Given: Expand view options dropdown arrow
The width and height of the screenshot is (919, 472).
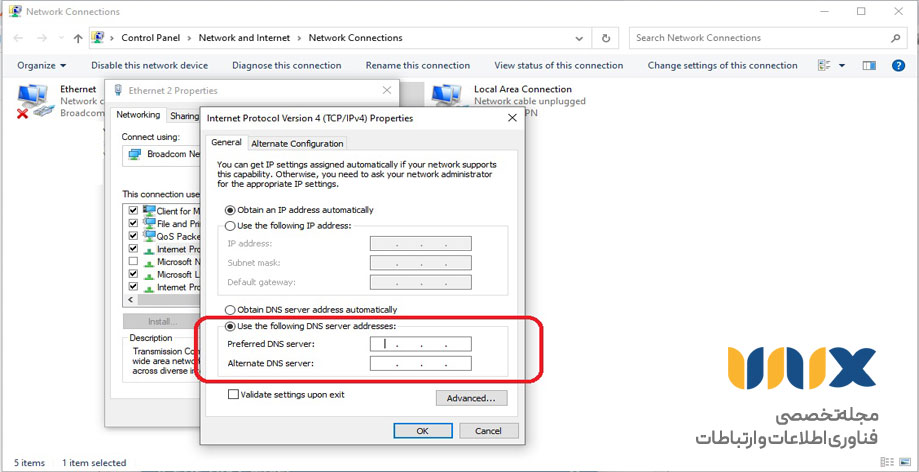Looking at the screenshot, I should (x=842, y=66).
